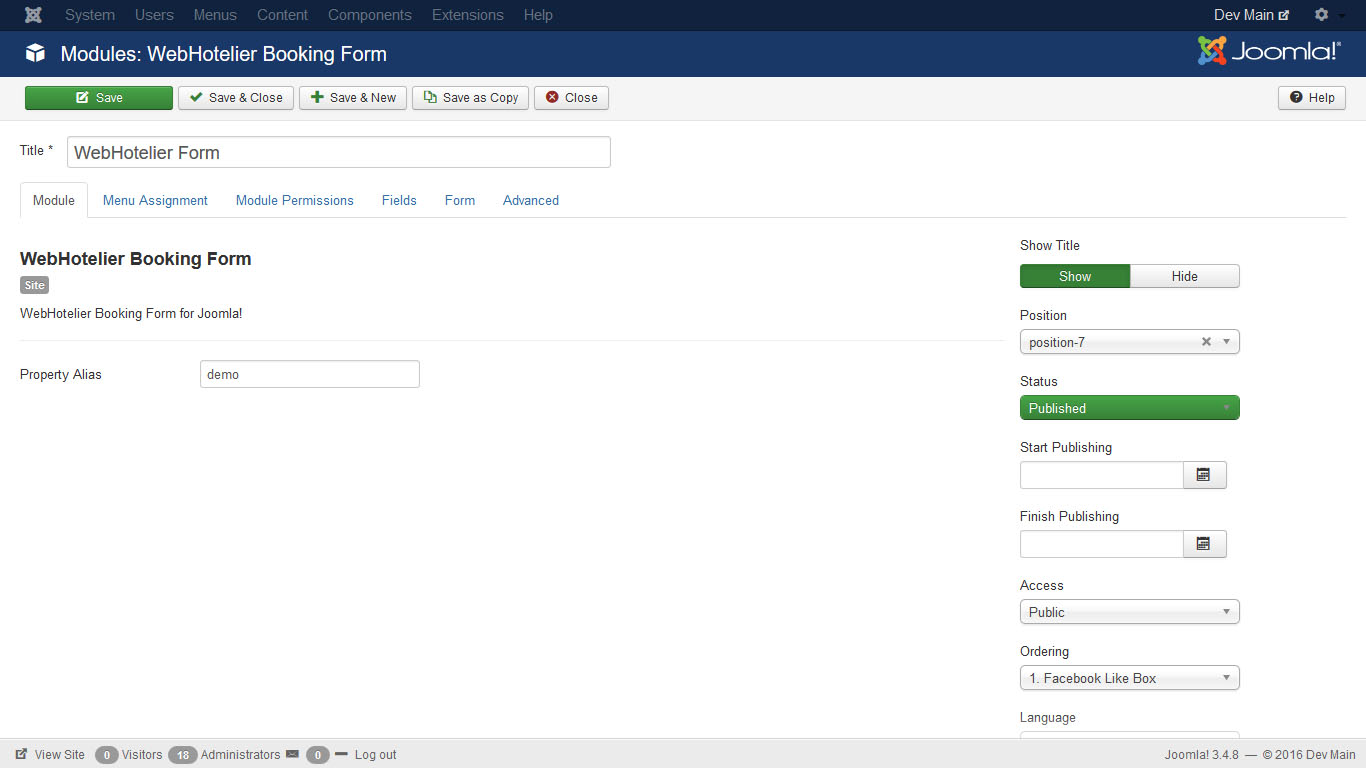This screenshot has width=1366, height=768.
Task: Open the Start Publishing calendar picker
Action: 1204,475
